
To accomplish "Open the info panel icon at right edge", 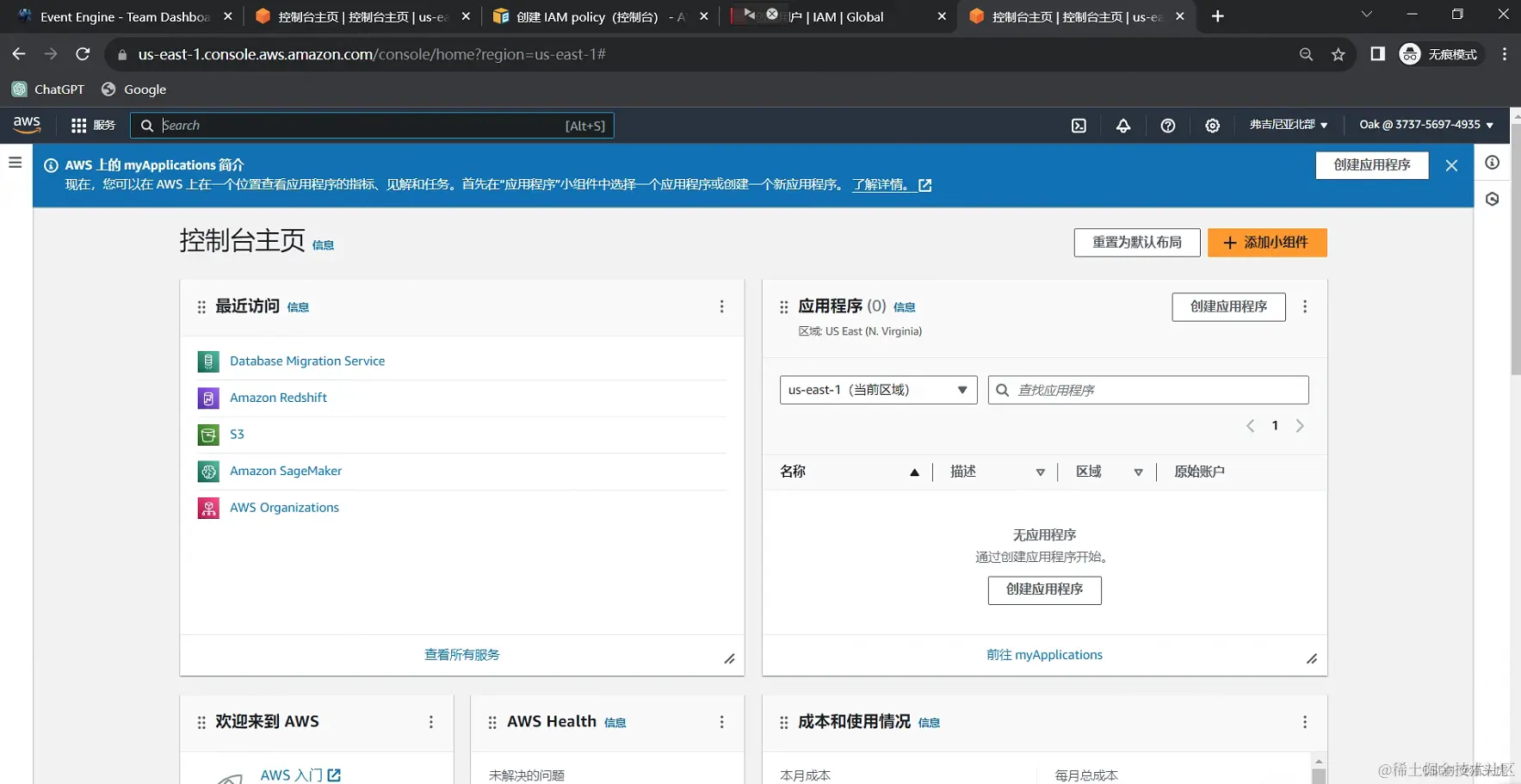I will [x=1493, y=163].
